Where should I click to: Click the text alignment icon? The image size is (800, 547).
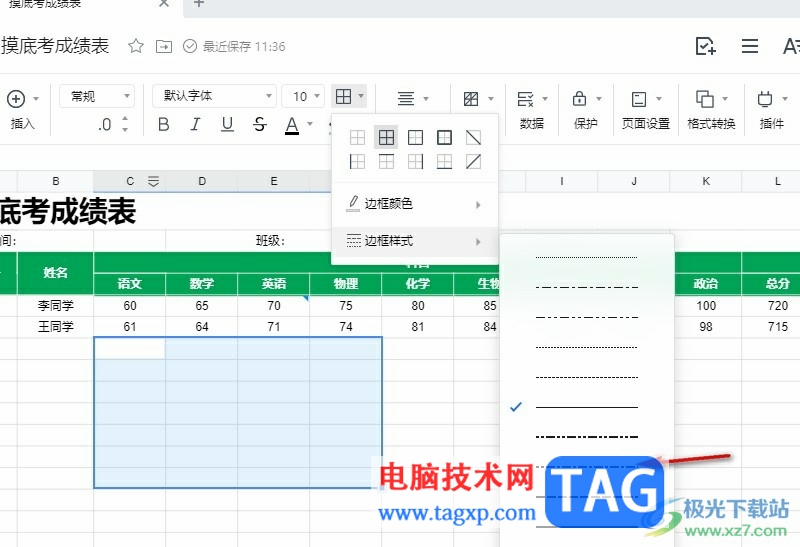[406, 98]
